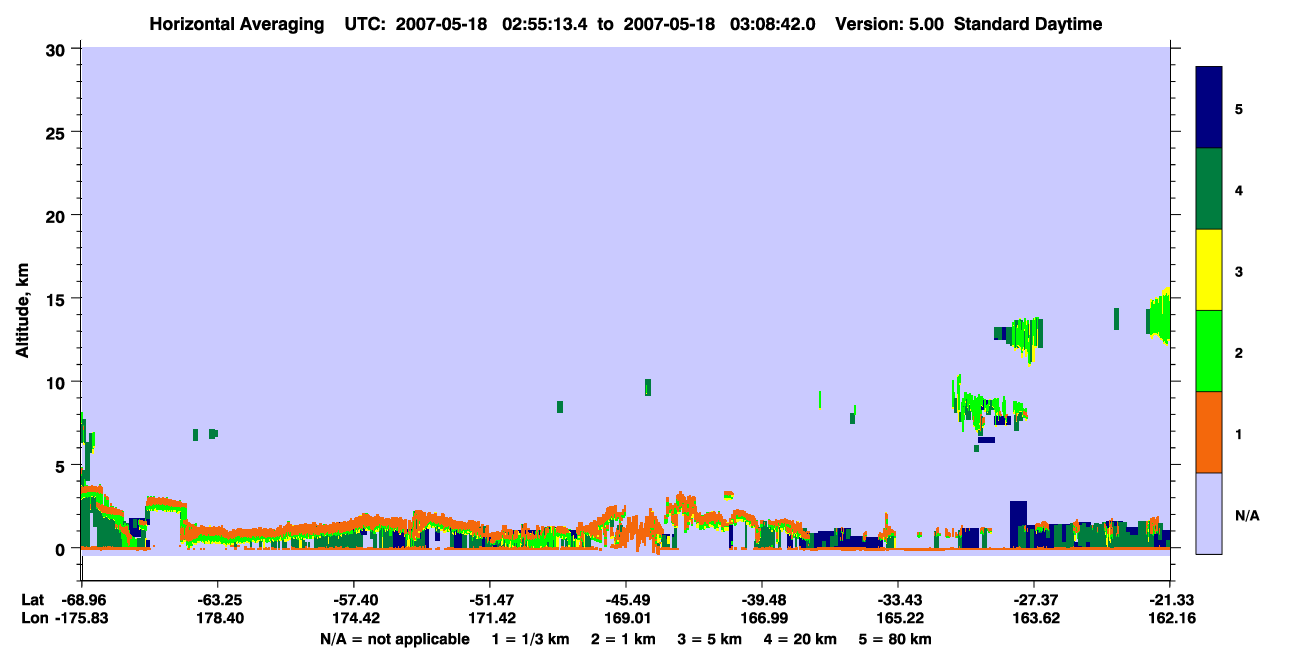Click the dark blue colorbar segment labeled 5
This screenshot has width=1300, height=667.
[1209, 108]
